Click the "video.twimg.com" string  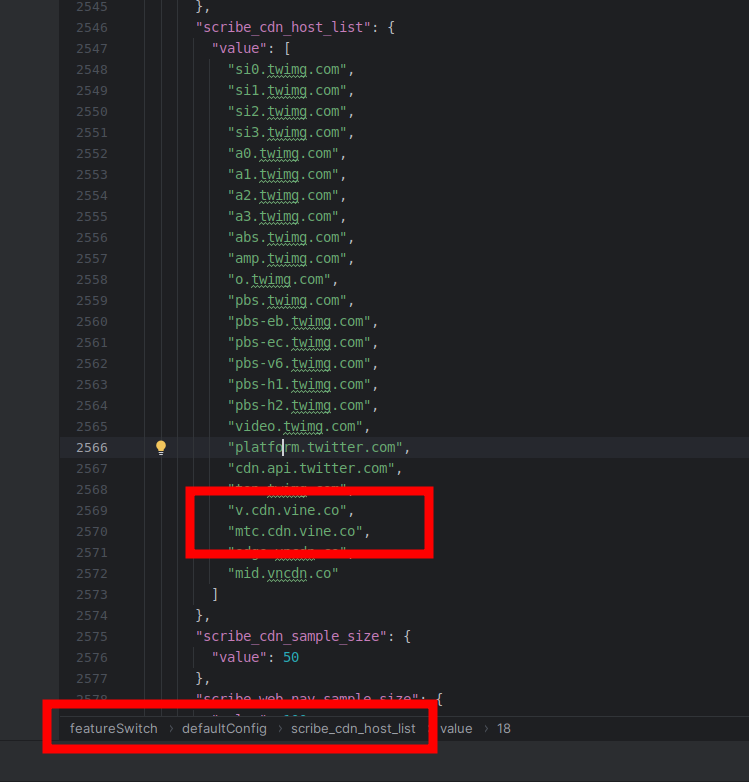tap(295, 426)
